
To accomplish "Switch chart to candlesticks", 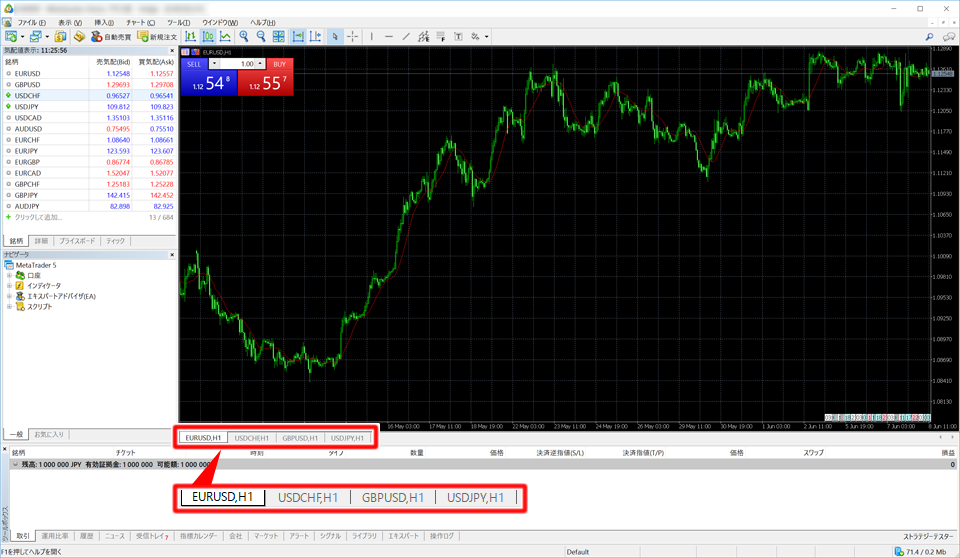I will (x=208, y=37).
